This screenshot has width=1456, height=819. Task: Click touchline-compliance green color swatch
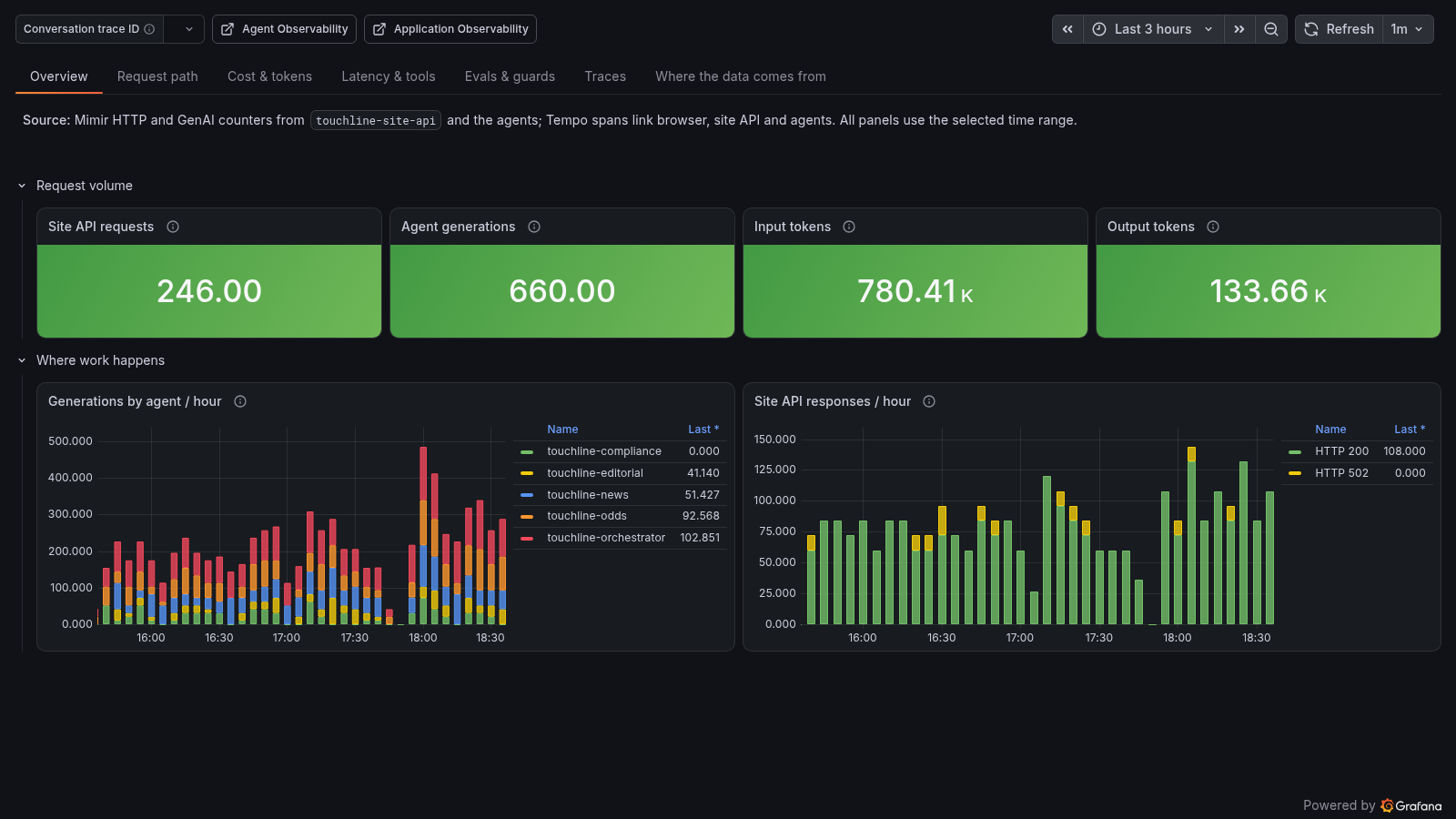527,452
